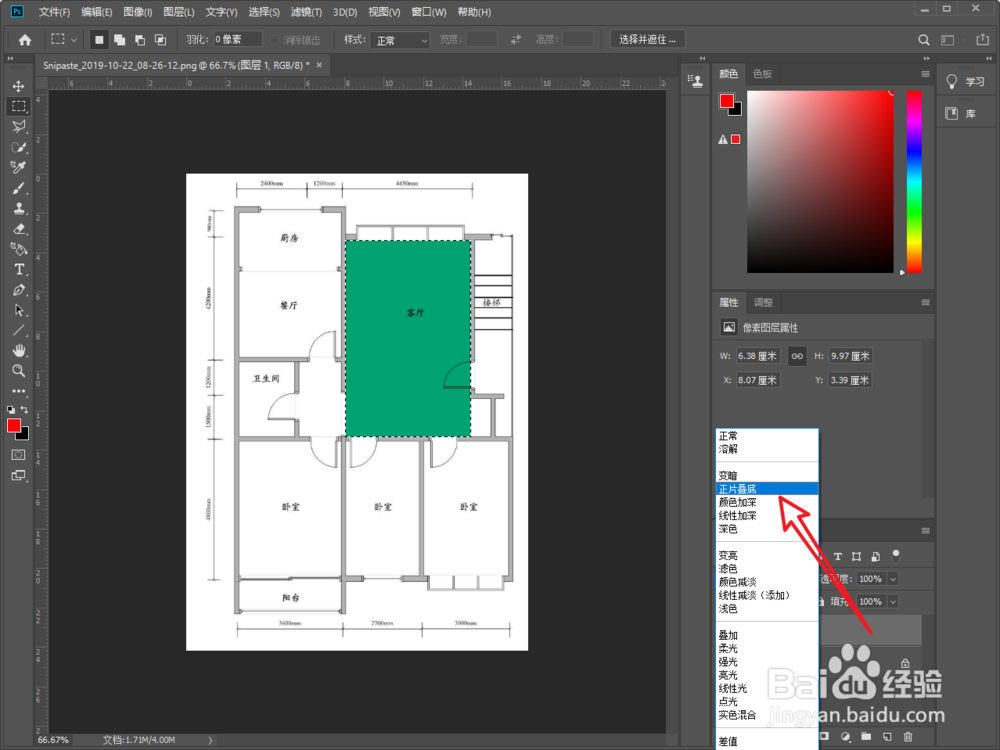The image size is (1000, 750).
Task: Open the Opacity percentage dropdown
Action: (x=893, y=579)
